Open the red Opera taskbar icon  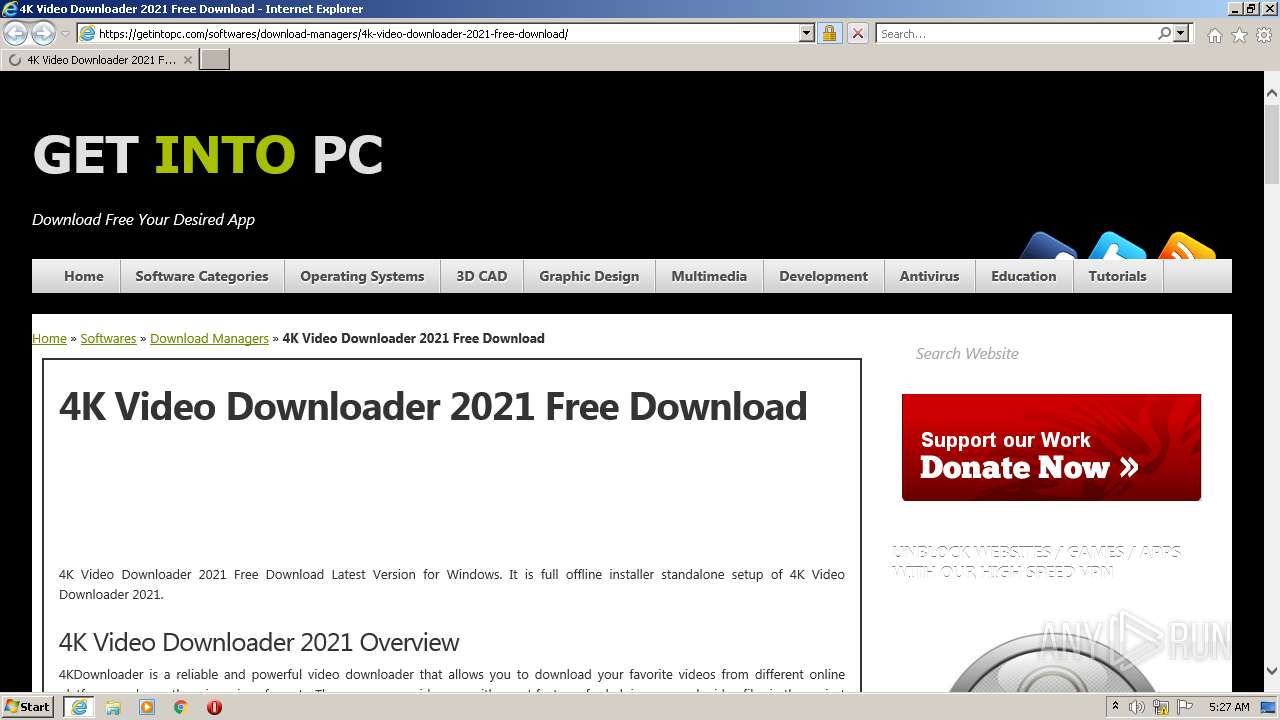click(x=214, y=707)
